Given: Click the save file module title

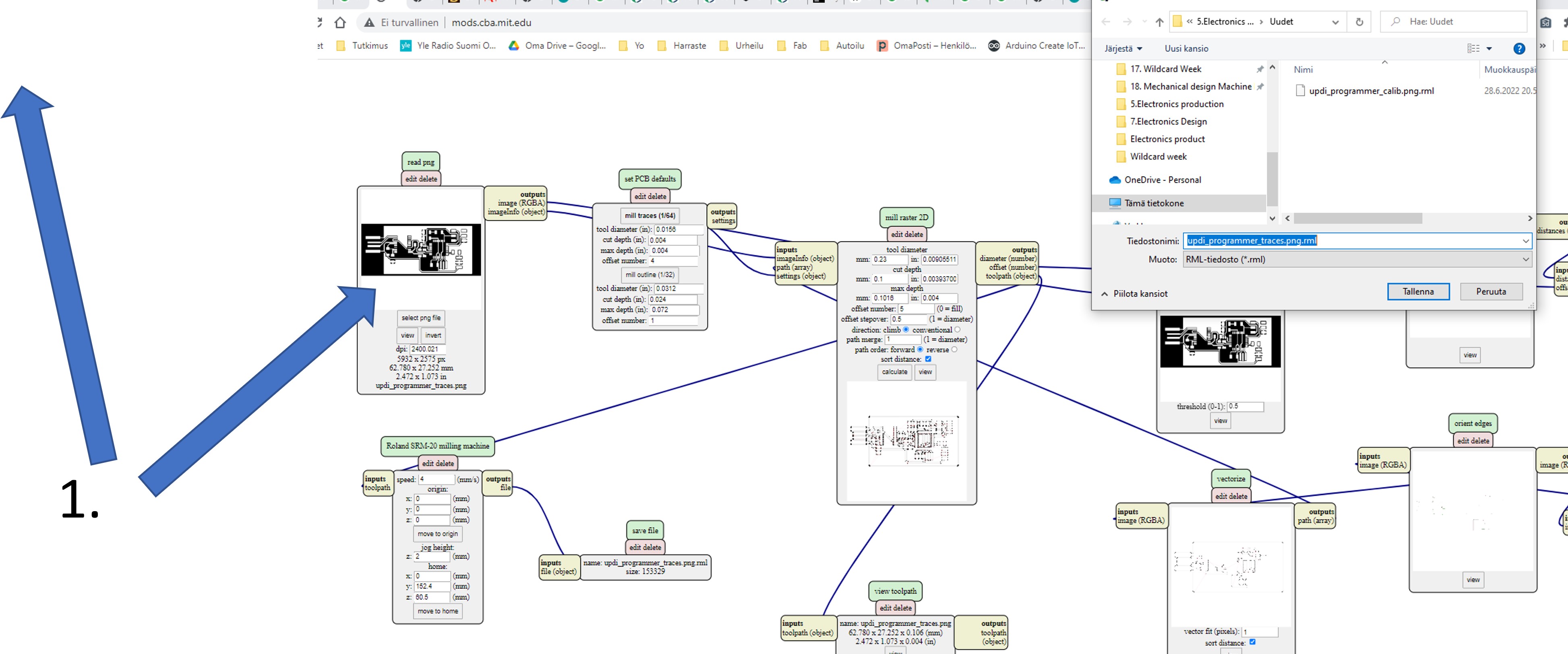Looking at the screenshot, I should point(645,530).
